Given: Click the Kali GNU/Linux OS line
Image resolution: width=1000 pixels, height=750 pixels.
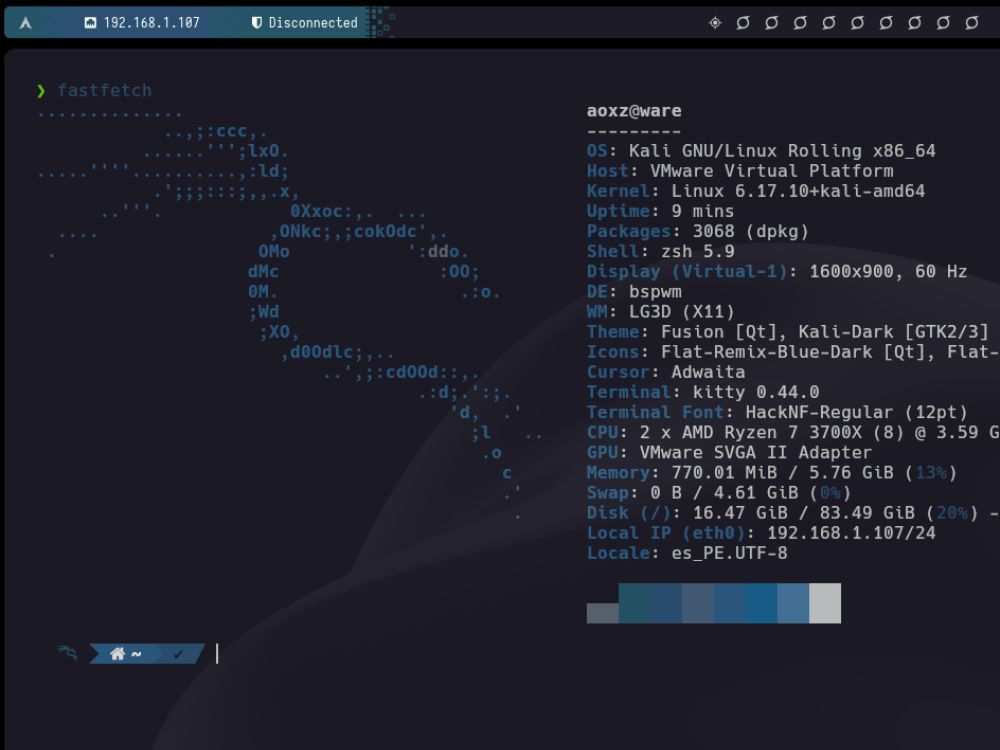Looking at the screenshot, I should (x=760, y=151).
